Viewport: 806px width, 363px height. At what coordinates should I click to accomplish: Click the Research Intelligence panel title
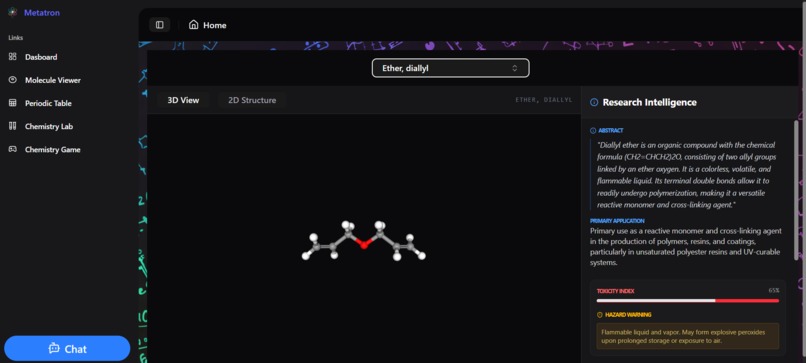(x=649, y=102)
